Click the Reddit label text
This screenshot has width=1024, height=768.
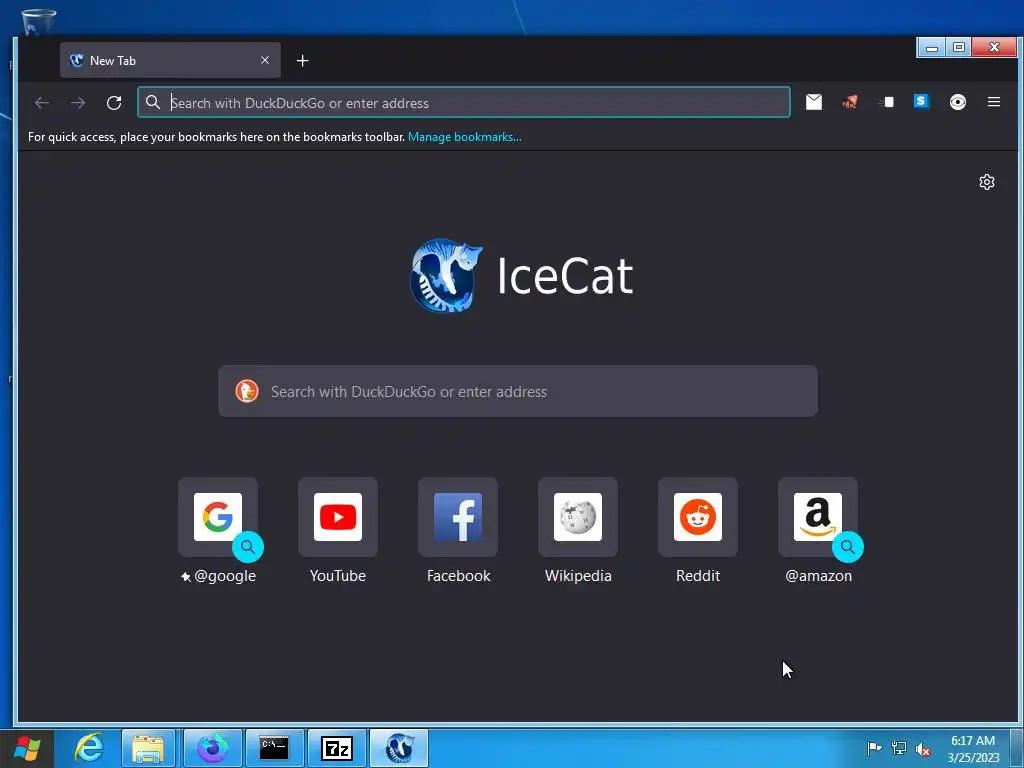click(x=698, y=576)
